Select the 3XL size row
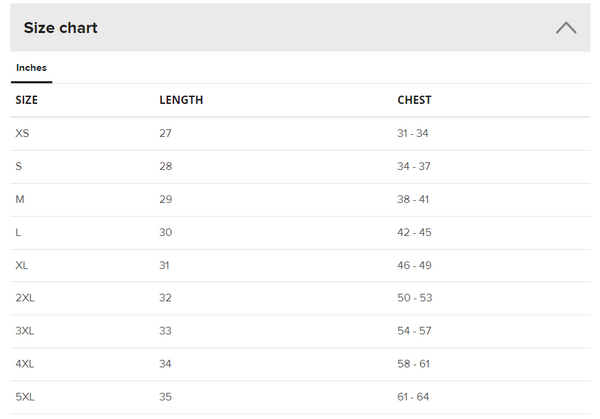 point(25,331)
